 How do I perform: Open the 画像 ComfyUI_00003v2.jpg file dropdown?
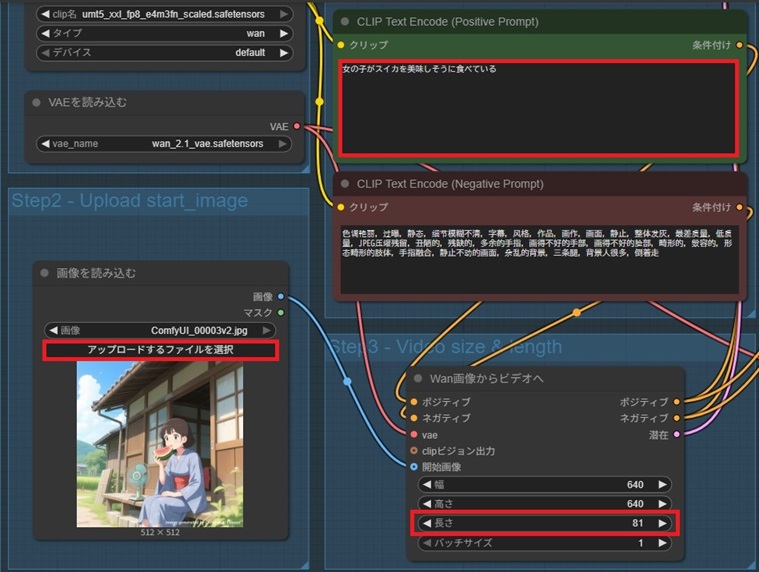(x=161, y=330)
